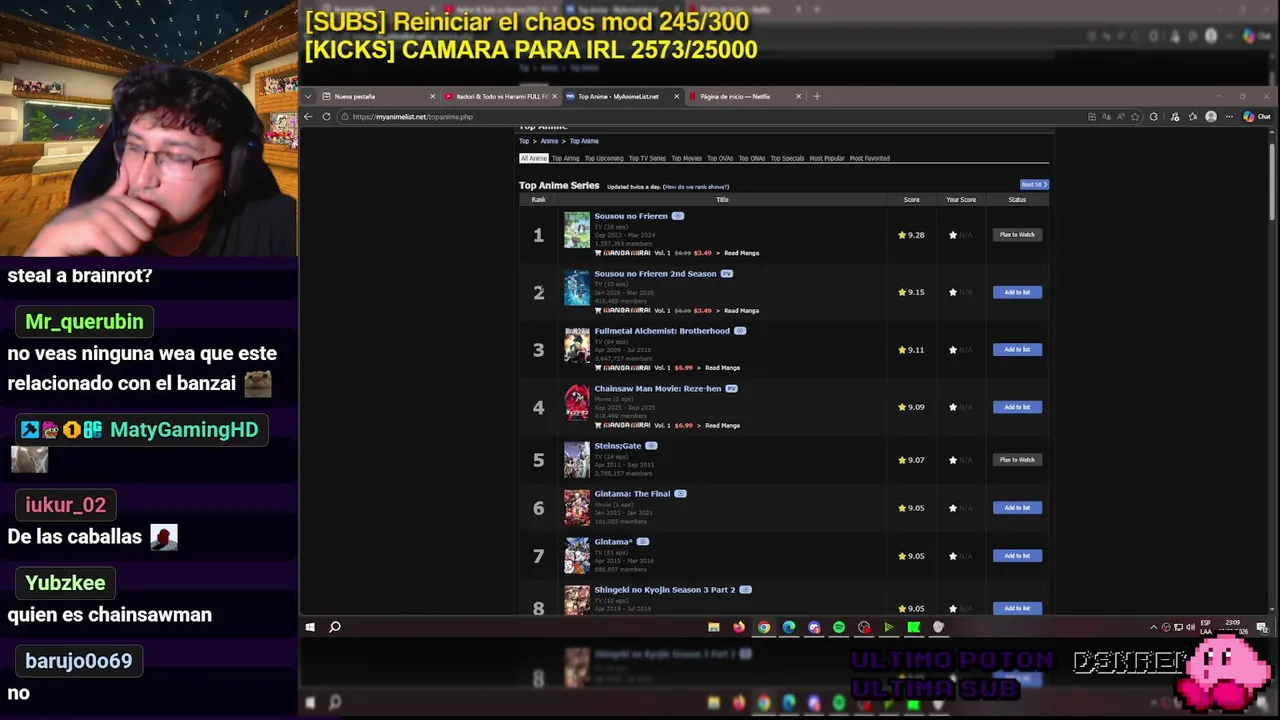Open Google Chrome from the taskbar

coord(764,627)
